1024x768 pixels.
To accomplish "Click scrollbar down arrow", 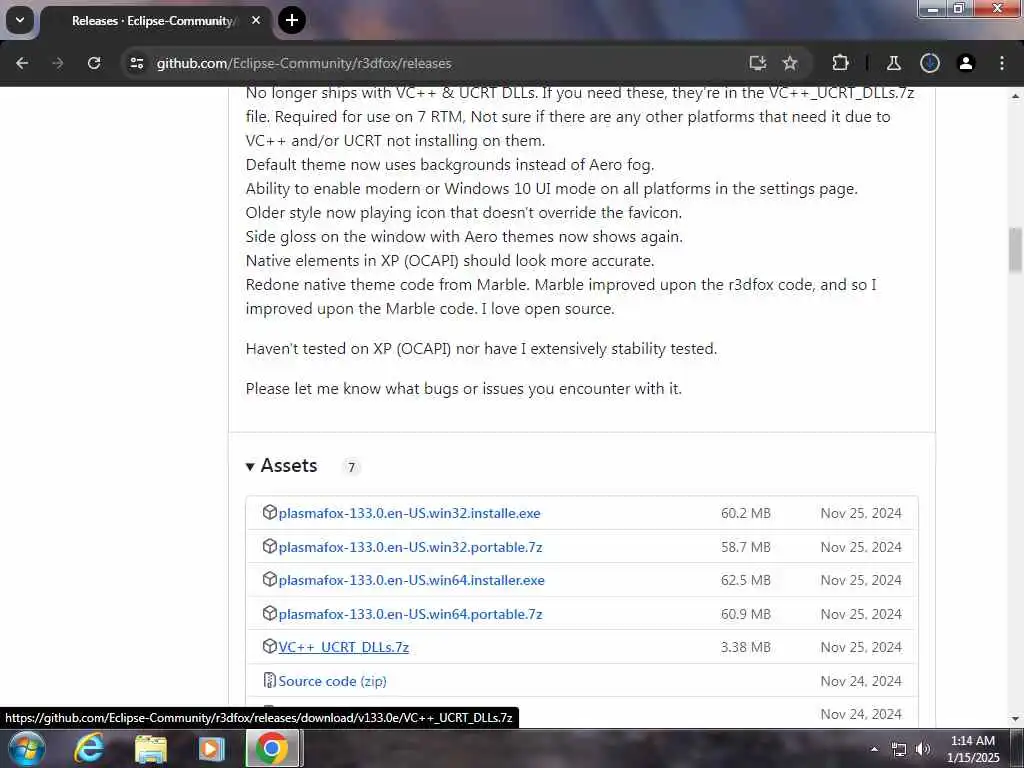I will 1015,719.
